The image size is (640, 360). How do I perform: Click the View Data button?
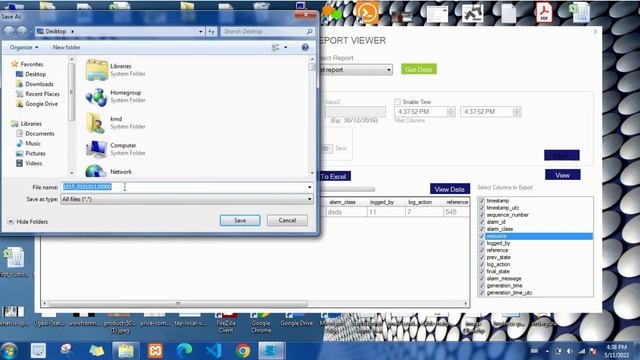point(450,189)
